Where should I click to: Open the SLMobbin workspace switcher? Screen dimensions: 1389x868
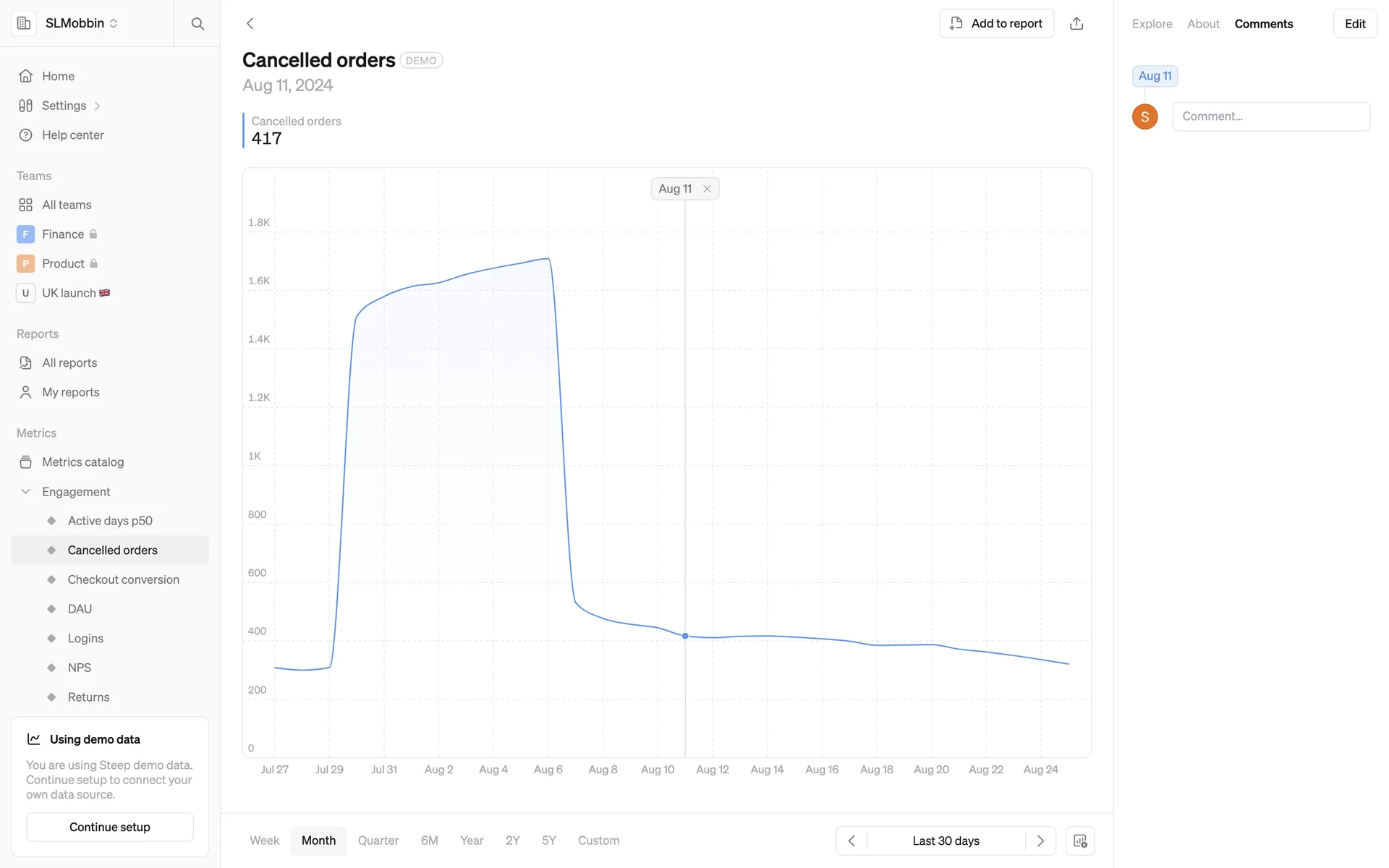[81, 23]
